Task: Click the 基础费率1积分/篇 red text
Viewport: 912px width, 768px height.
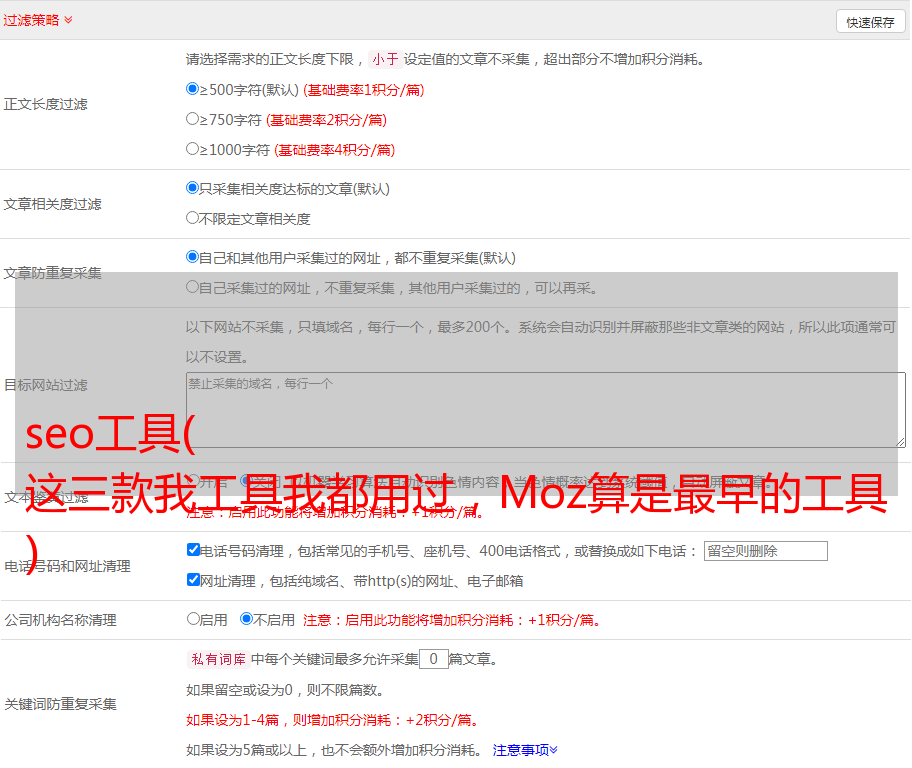Action: [364, 90]
